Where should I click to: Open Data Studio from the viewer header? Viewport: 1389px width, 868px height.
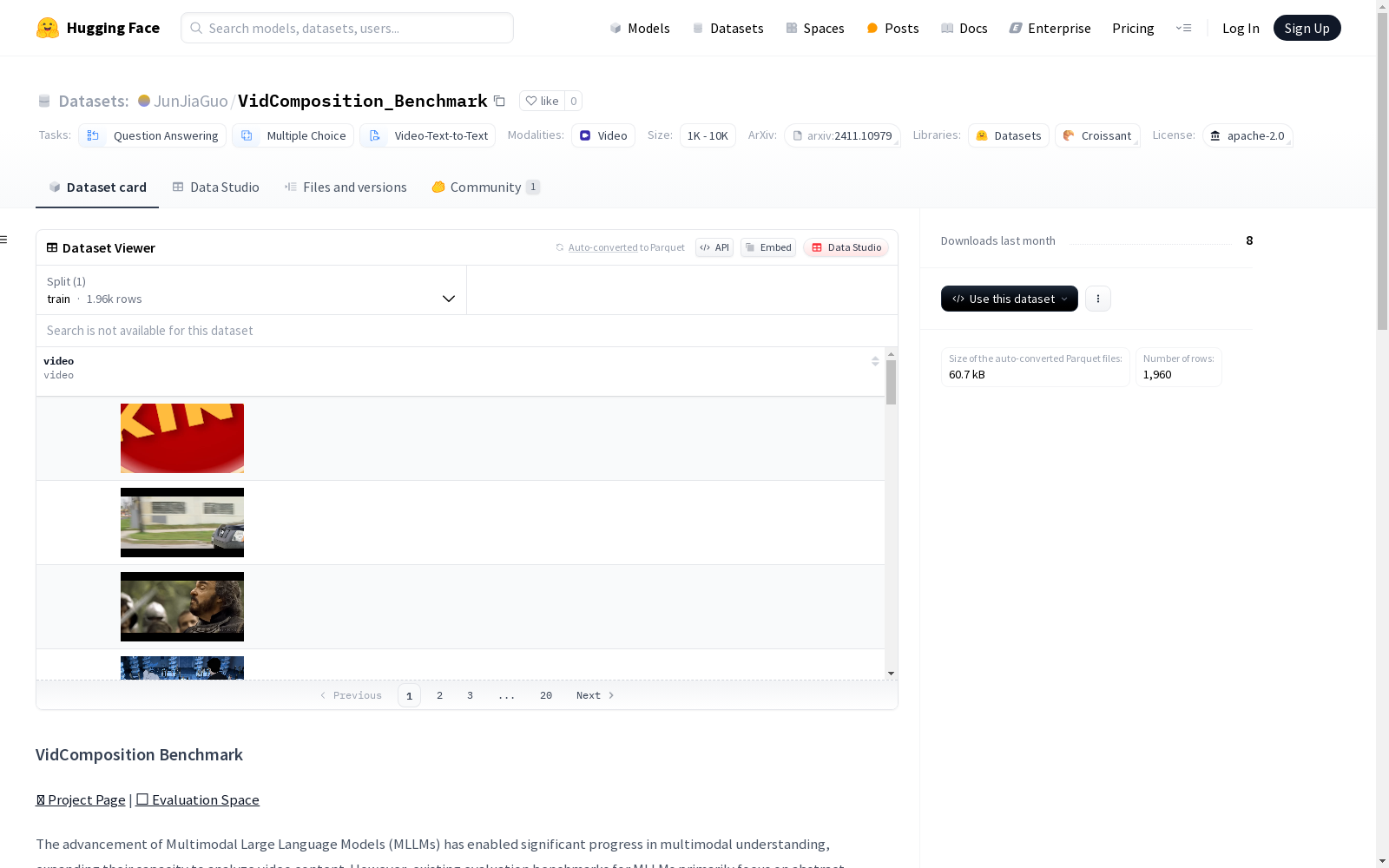pyautogui.click(x=846, y=247)
